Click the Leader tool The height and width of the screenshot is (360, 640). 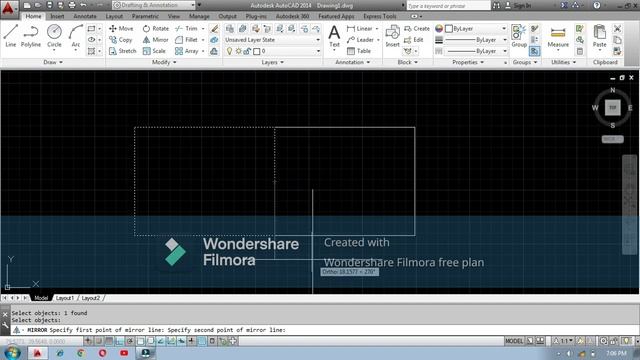tap(360, 40)
